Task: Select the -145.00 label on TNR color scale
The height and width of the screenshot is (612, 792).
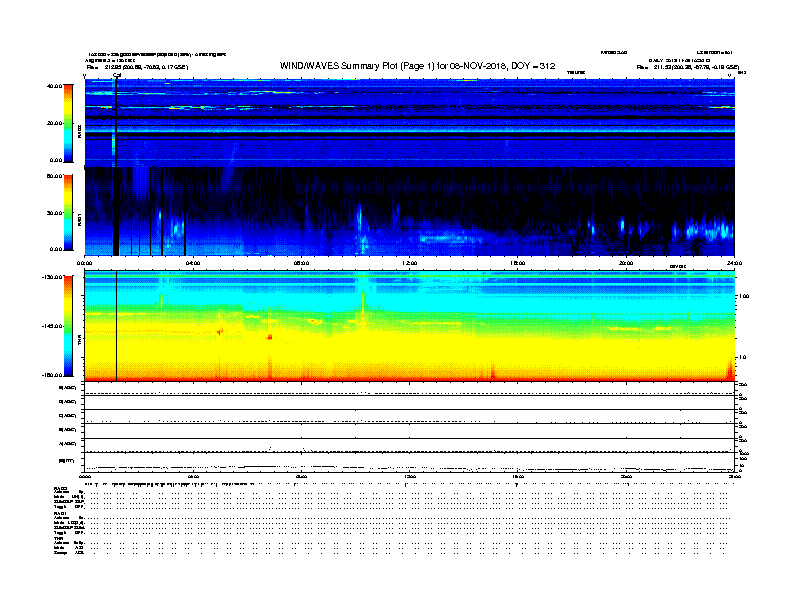Action: coord(53,326)
